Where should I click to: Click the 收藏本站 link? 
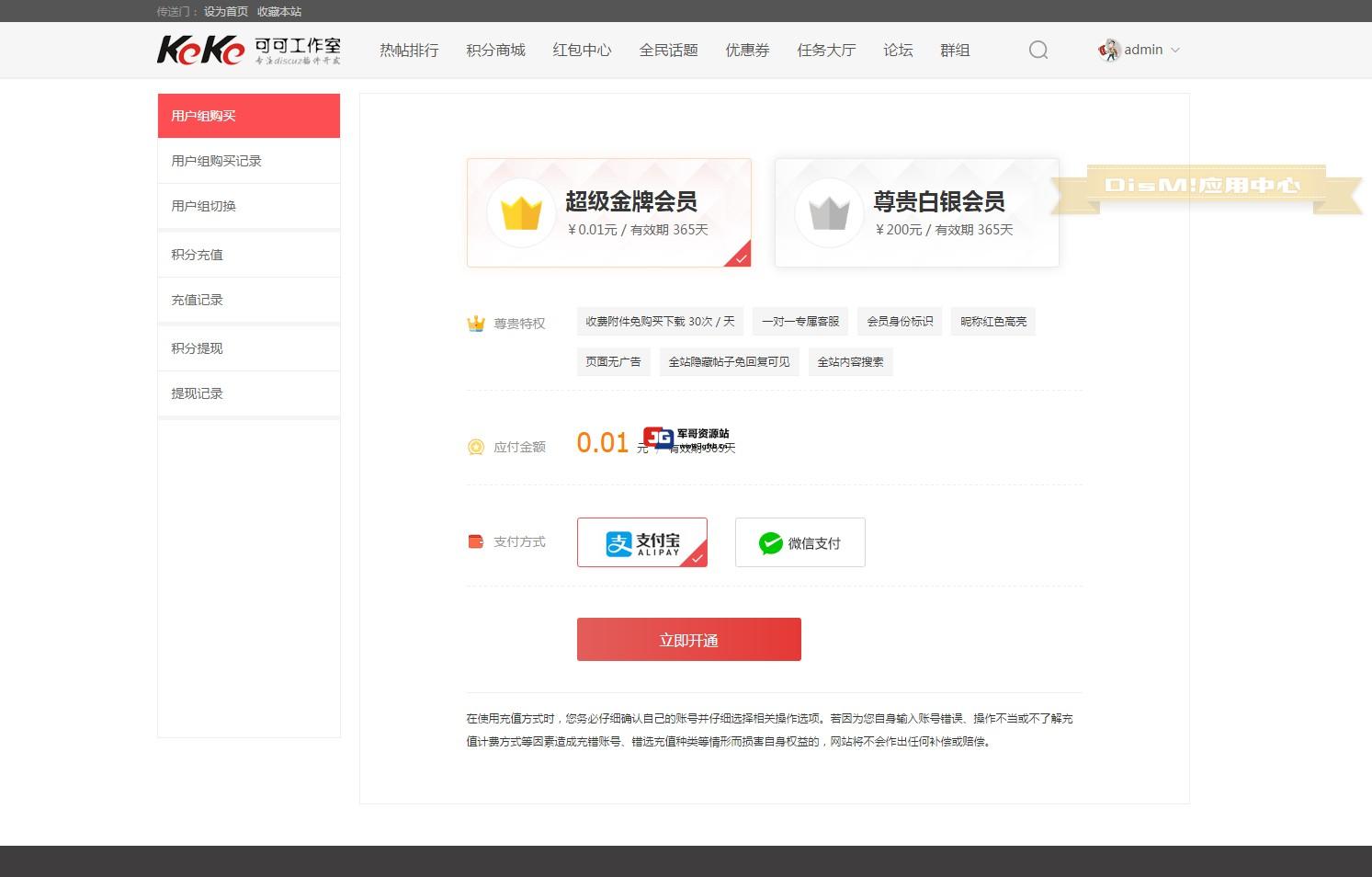coord(280,11)
